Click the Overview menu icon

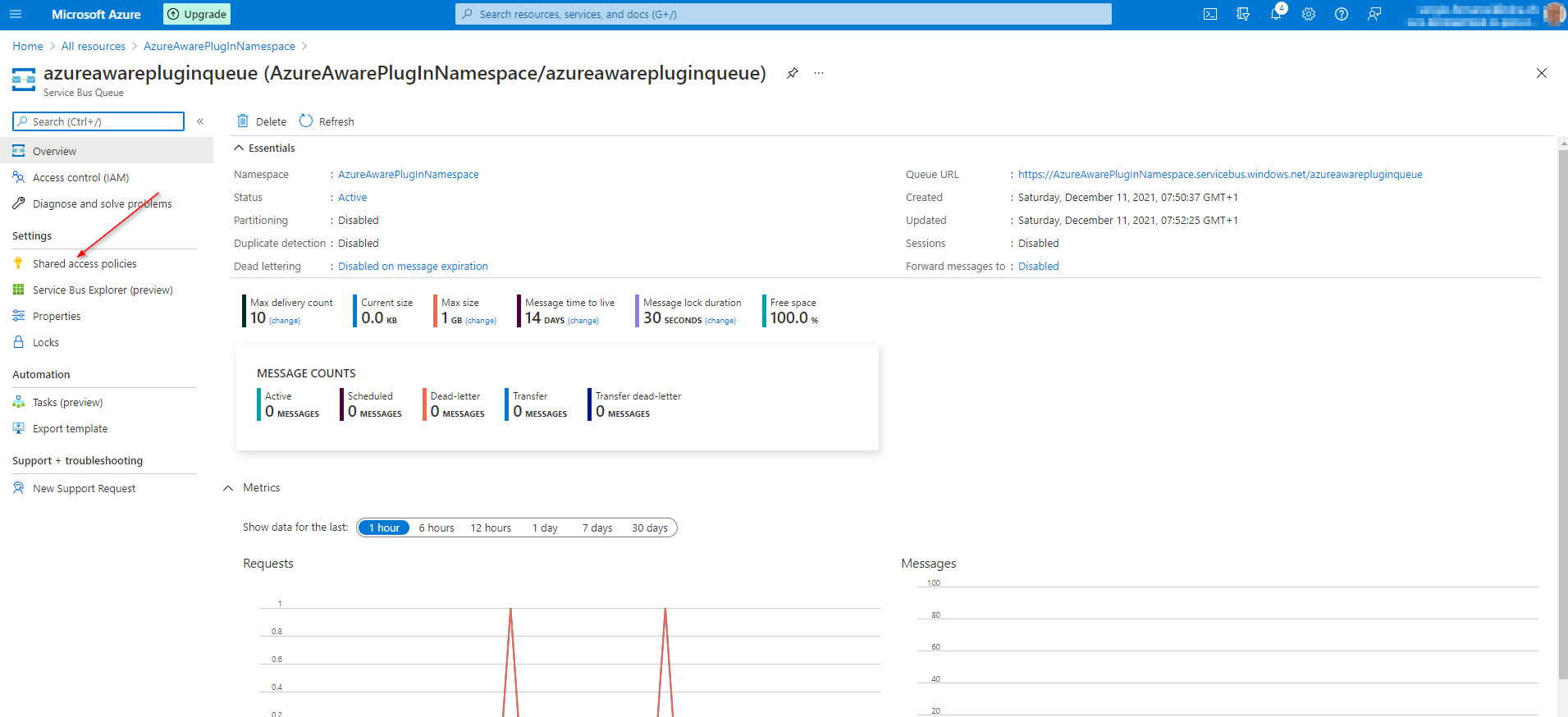pos(19,151)
